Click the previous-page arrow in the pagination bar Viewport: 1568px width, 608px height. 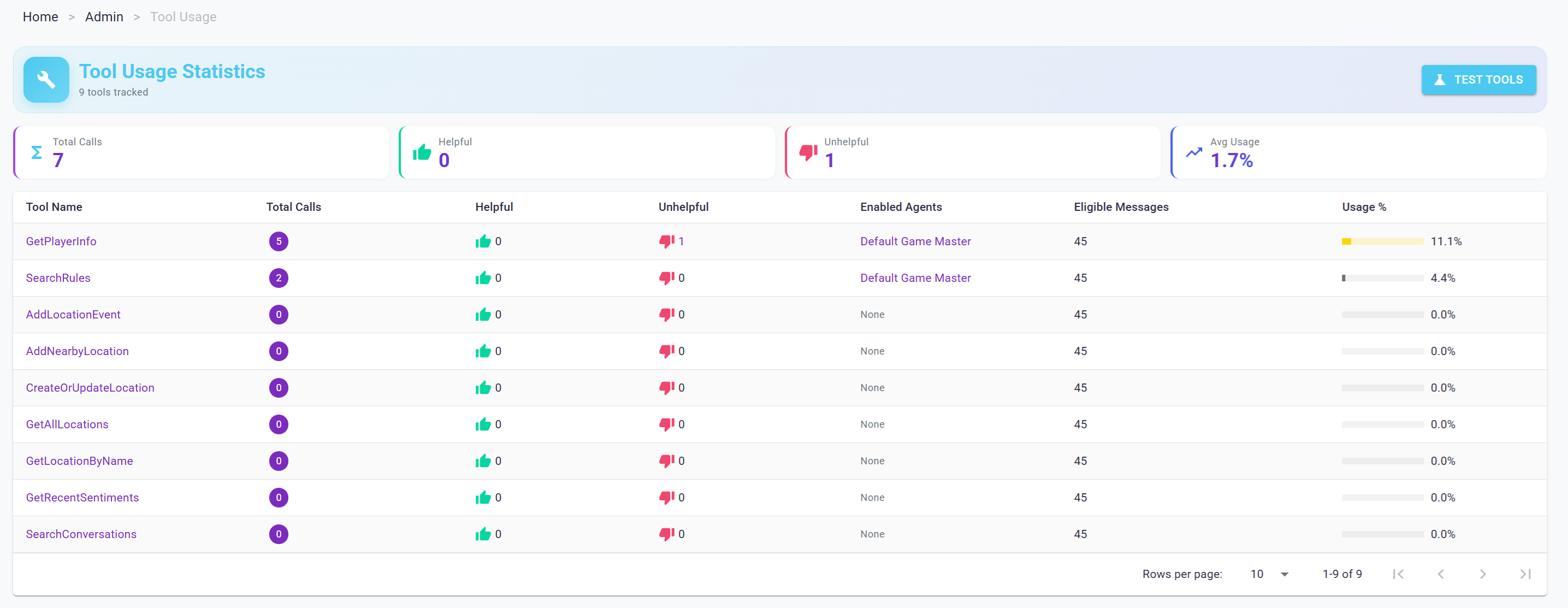click(1441, 573)
